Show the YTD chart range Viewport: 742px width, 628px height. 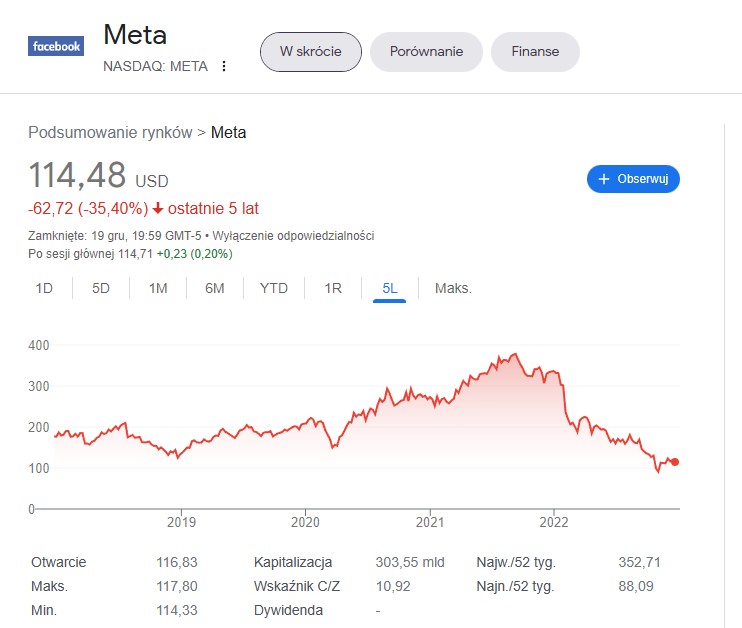[274, 288]
